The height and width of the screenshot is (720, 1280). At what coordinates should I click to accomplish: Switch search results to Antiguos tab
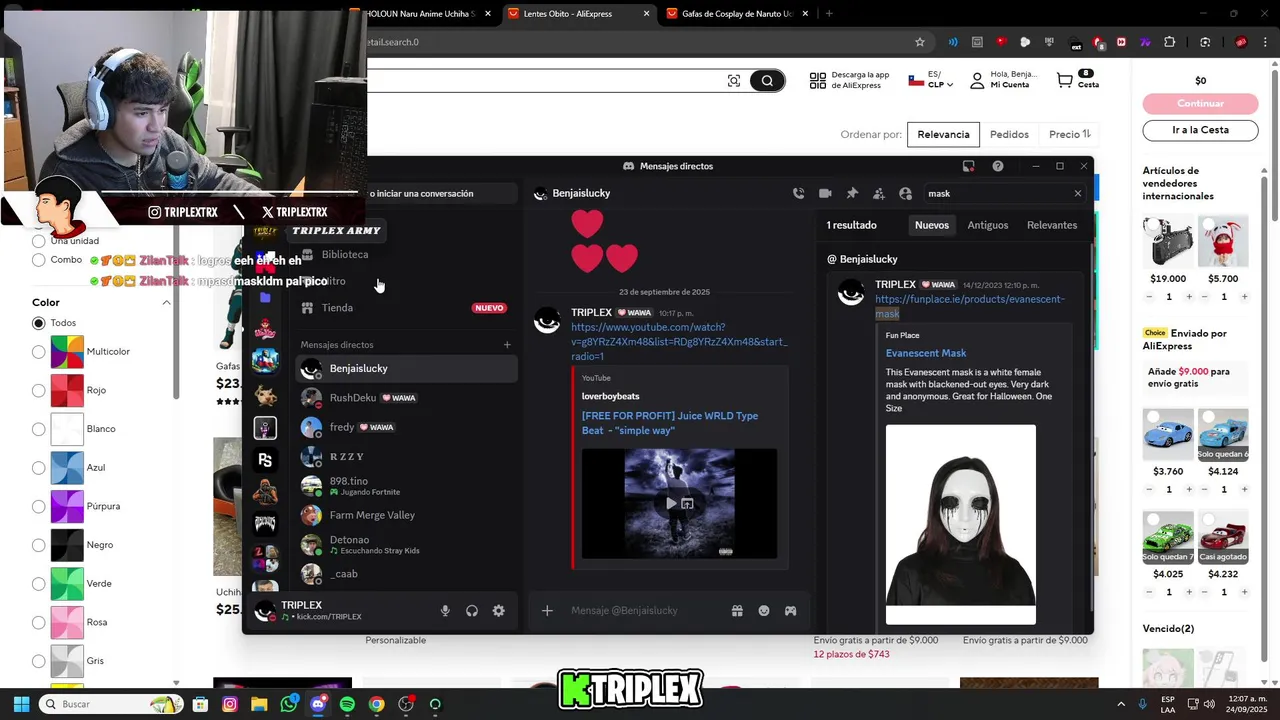[987, 225]
